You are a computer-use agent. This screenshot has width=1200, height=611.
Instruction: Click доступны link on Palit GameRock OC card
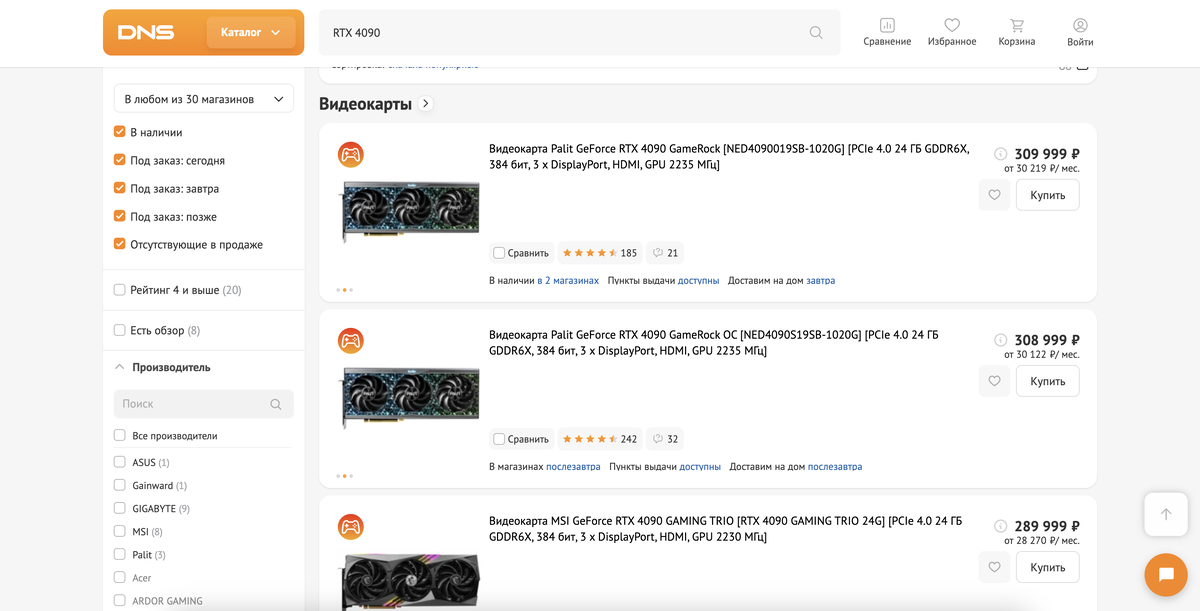pos(700,467)
